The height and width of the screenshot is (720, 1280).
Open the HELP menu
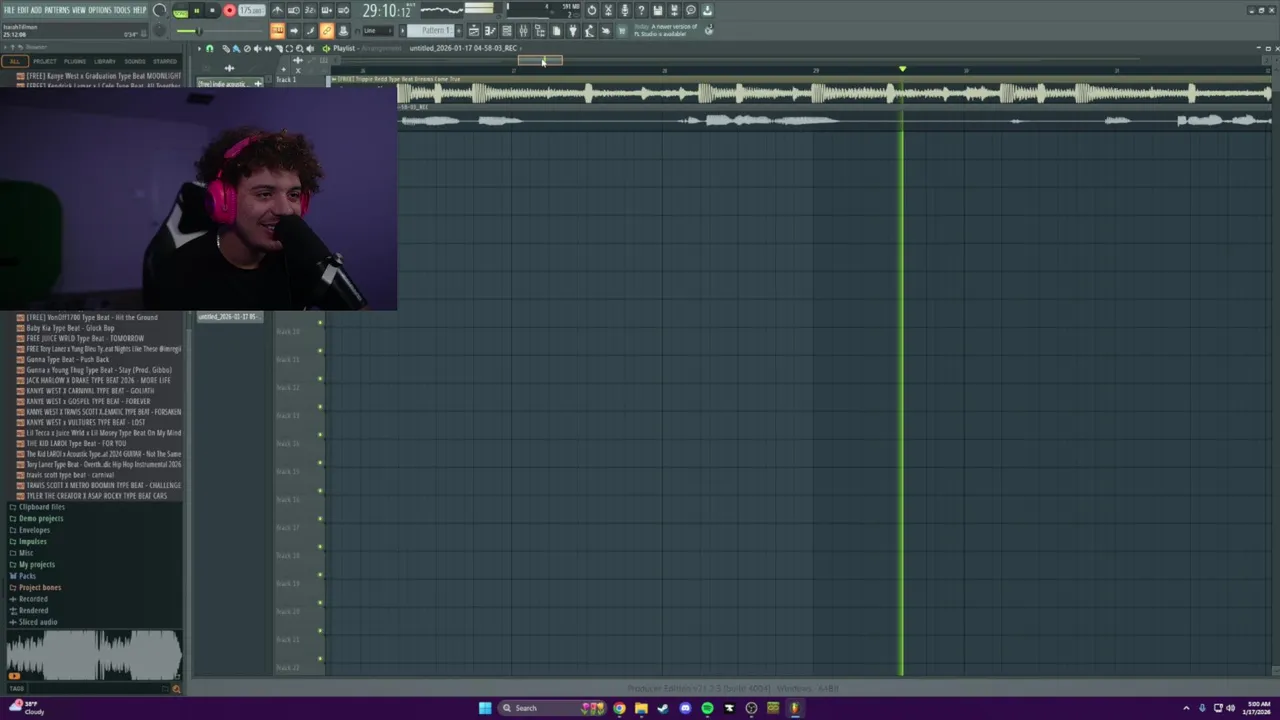click(139, 10)
